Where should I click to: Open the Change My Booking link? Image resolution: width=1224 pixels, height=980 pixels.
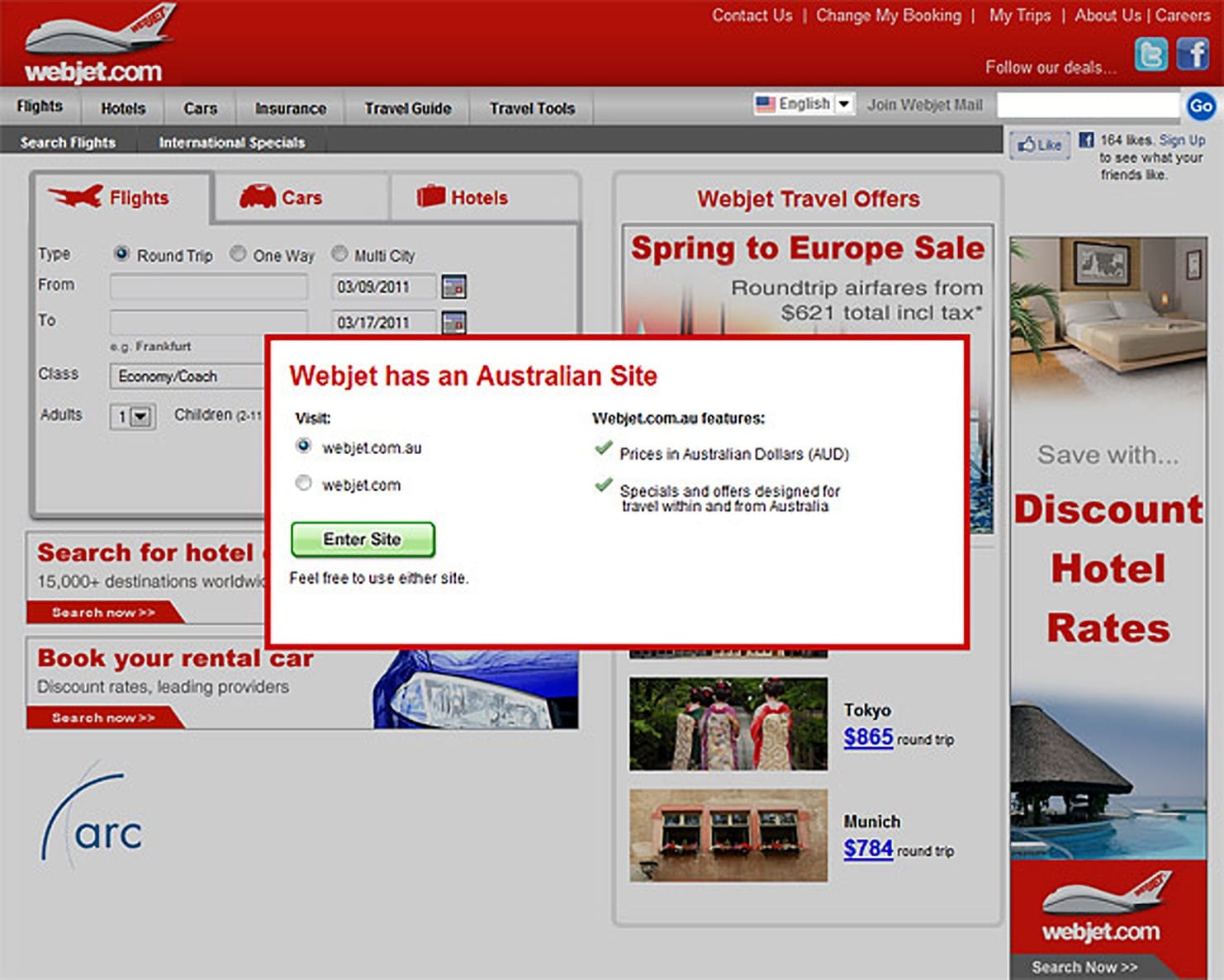point(889,15)
